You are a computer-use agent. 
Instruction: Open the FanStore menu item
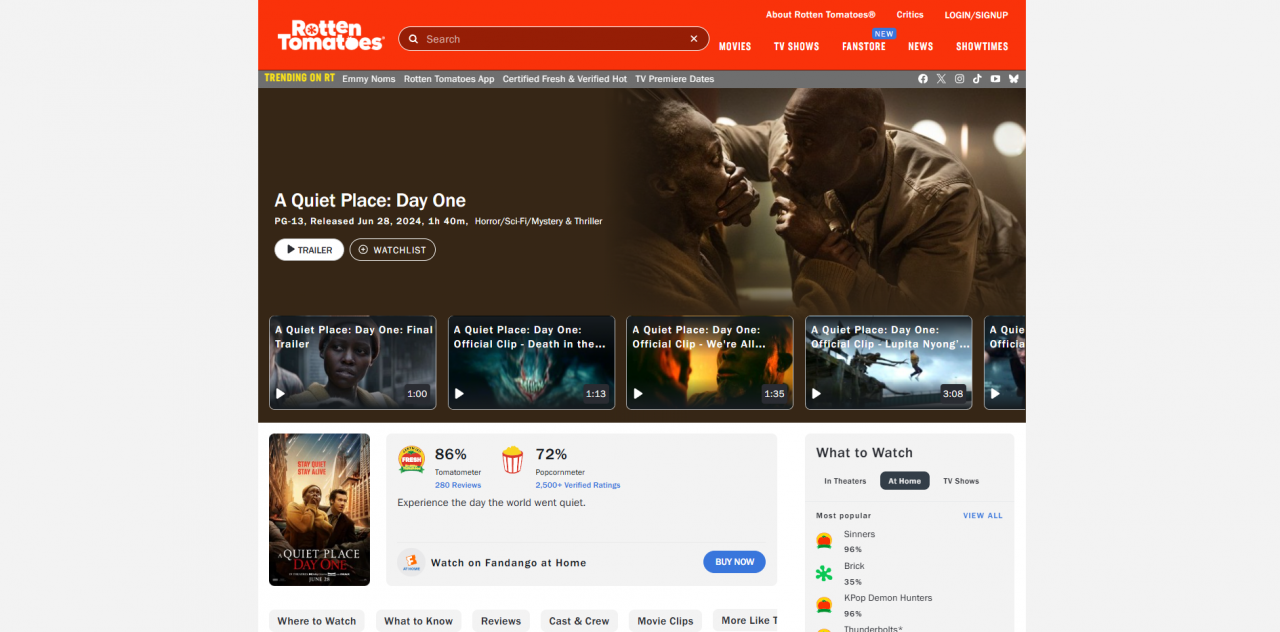pyautogui.click(x=864, y=47)
